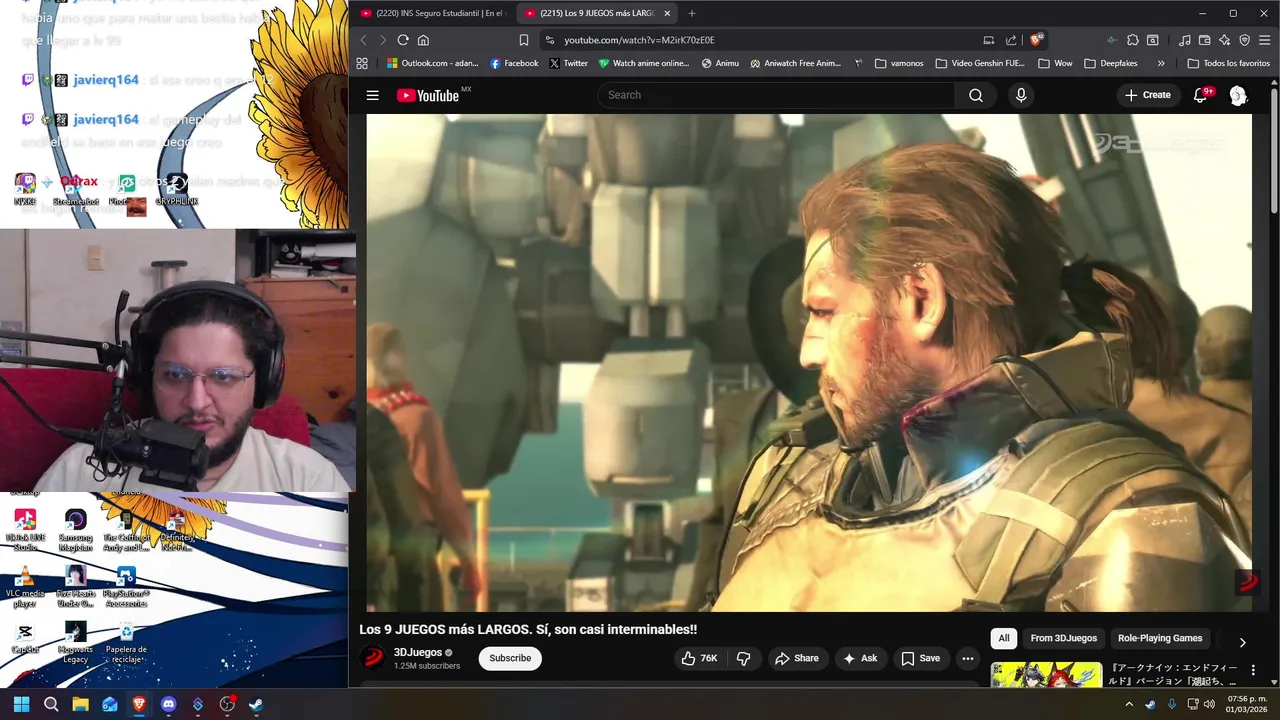Click the browser address bar URL
The width and height of the screenshot is (1280, 720).
click(x=639, y=40)
